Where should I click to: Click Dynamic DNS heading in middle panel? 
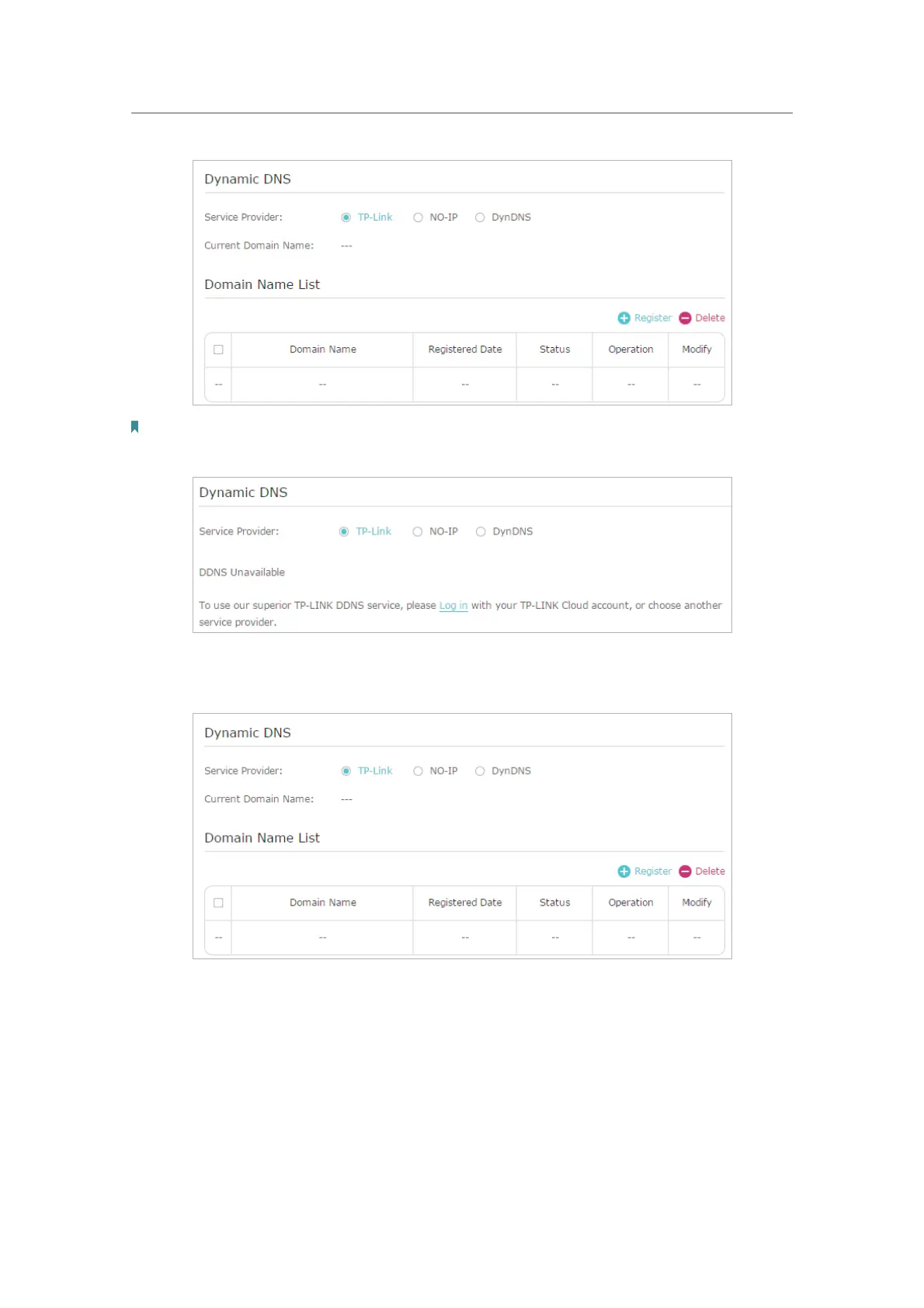coord(243,493)
